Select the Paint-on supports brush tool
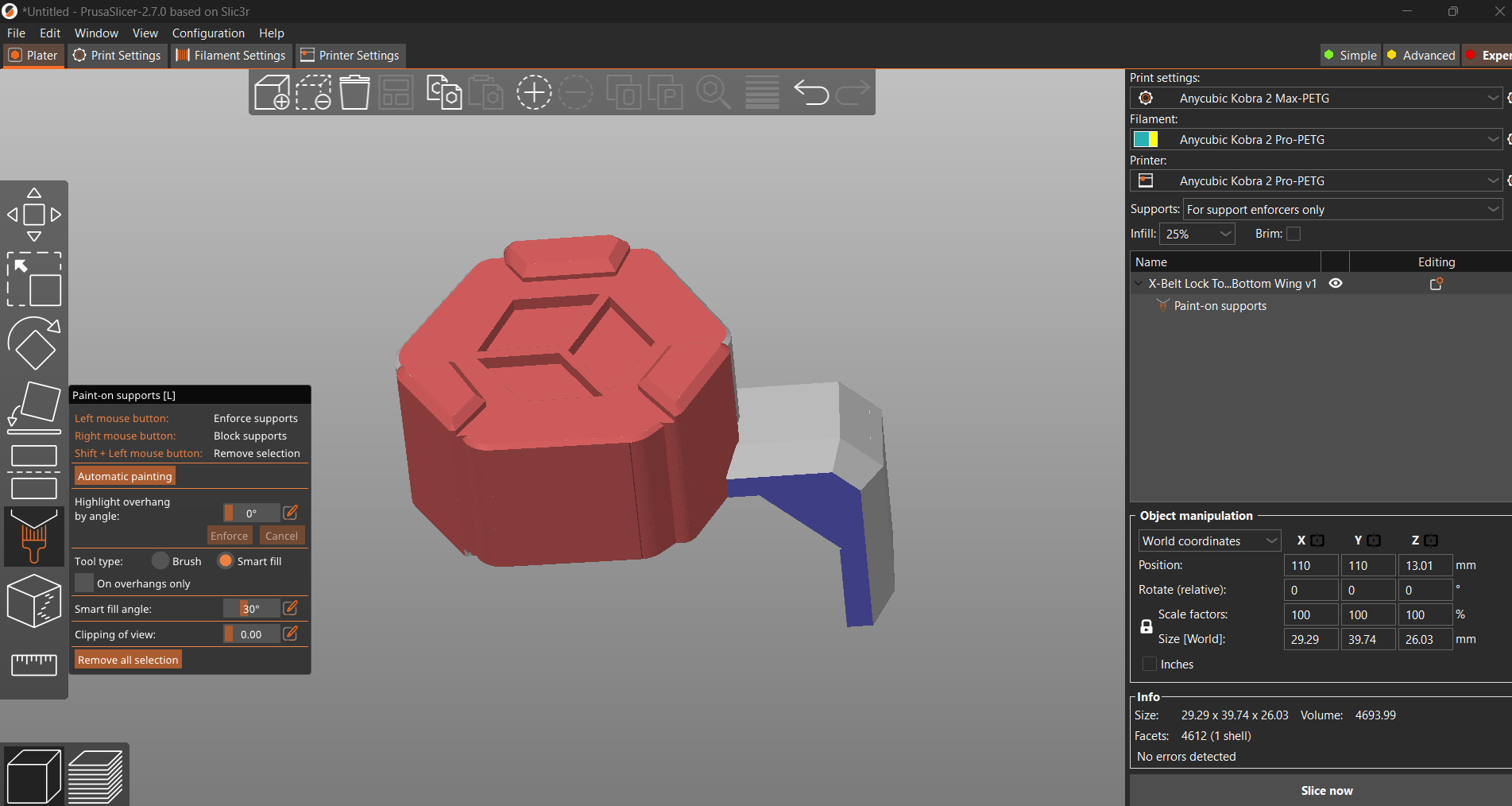Image resolution: width=1512 pixels, height=806 pixels. click(x=33, y=536)
